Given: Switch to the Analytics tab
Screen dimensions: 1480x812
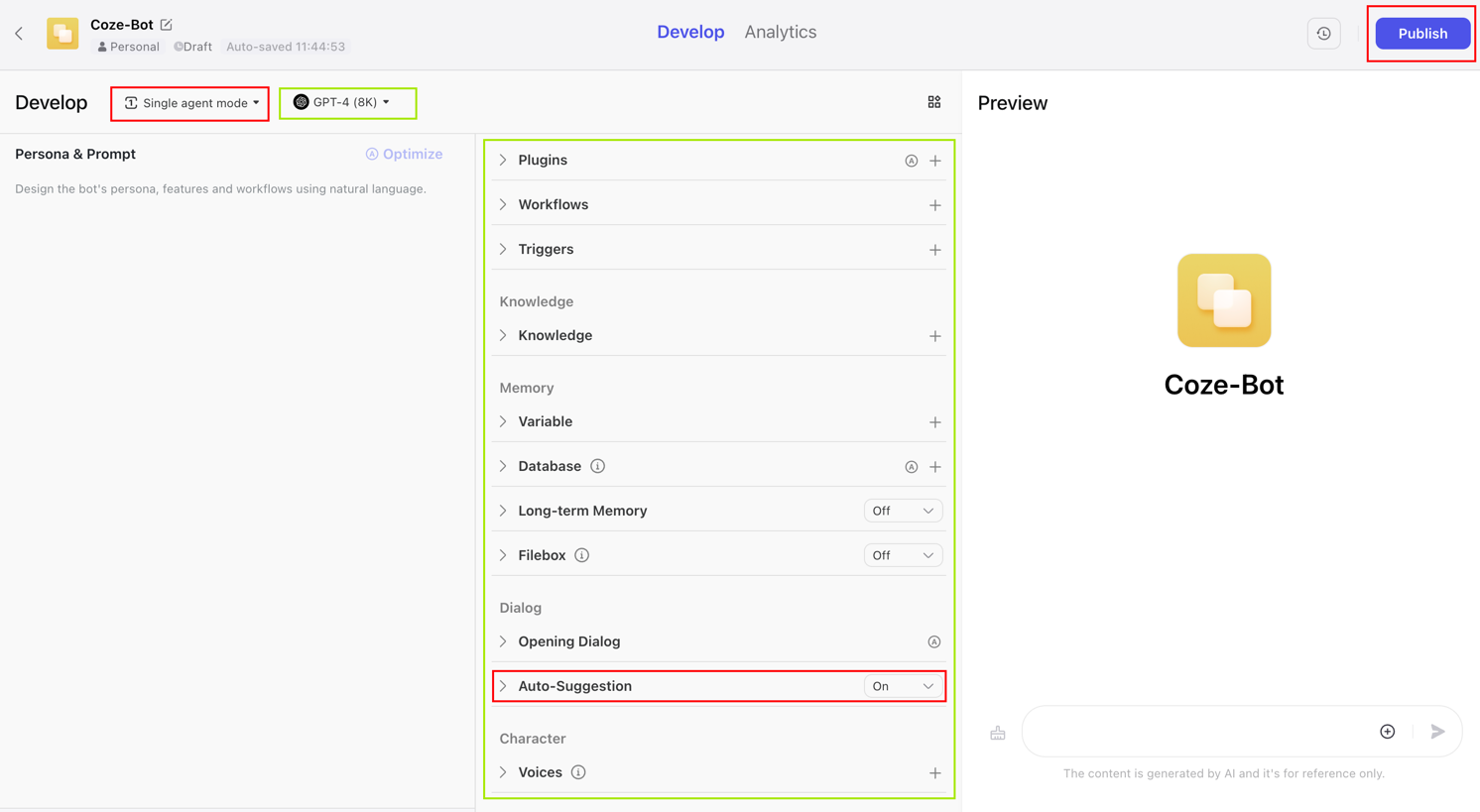Looking at the screenshot, I should pos(781,32).
